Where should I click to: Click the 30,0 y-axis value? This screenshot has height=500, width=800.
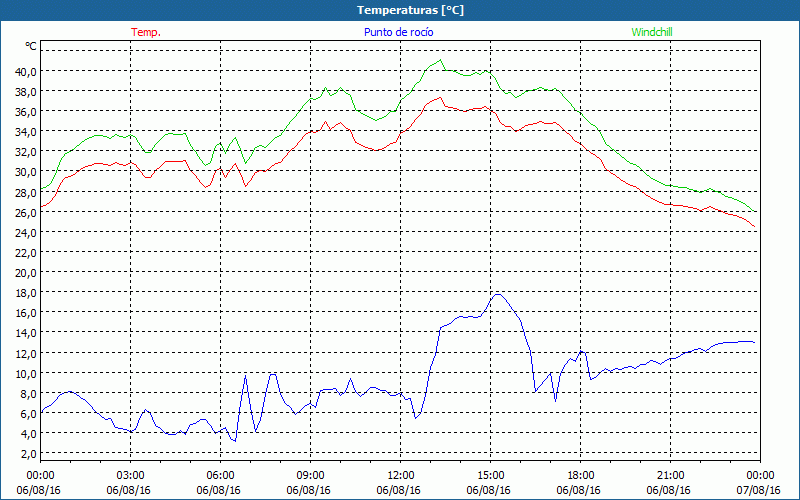point(26,172)
